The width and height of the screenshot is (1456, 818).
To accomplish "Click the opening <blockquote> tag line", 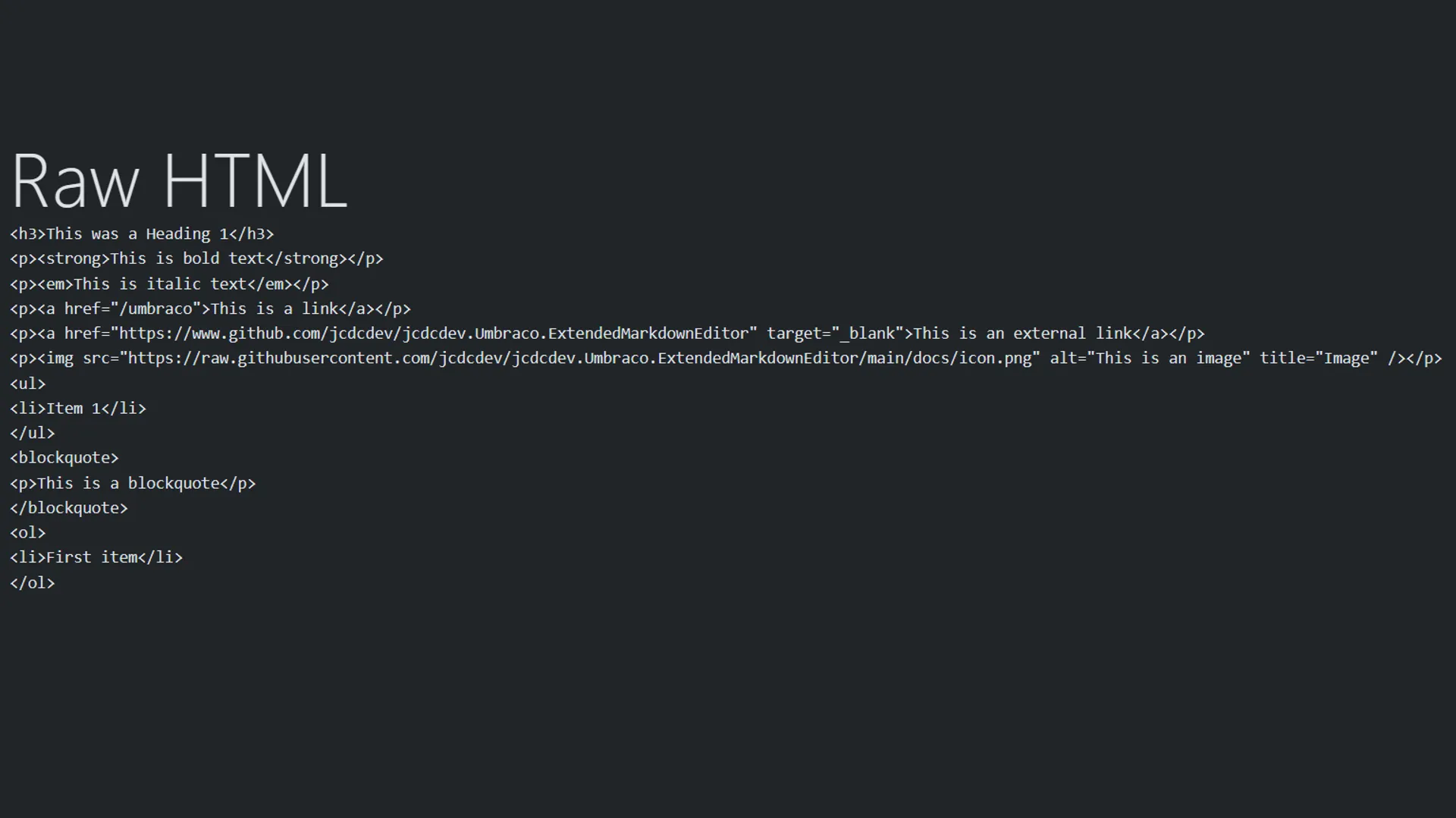I will 64,458.
